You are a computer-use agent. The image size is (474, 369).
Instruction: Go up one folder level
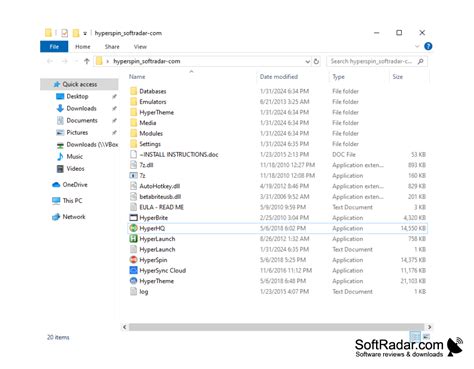point(87,61)
